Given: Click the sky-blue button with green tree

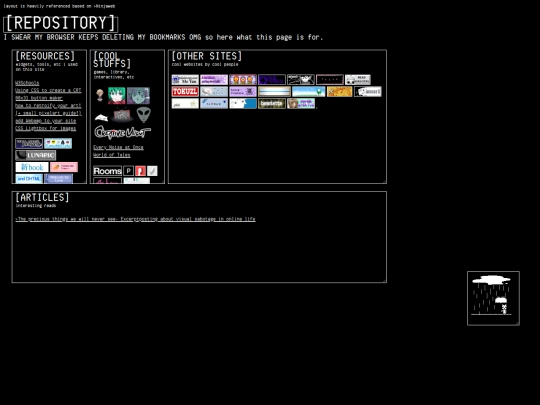Looking at the screenshot, I should coord(309,92).
